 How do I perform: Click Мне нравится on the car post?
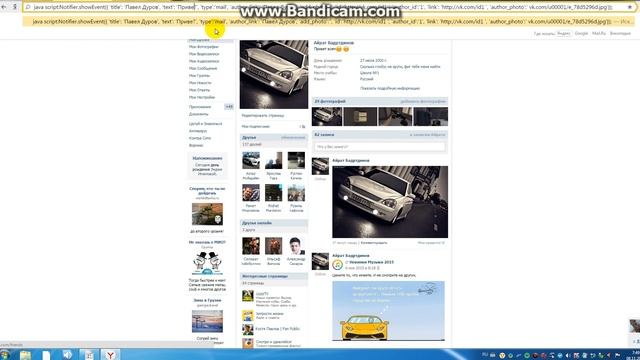(x=431, y=243)
